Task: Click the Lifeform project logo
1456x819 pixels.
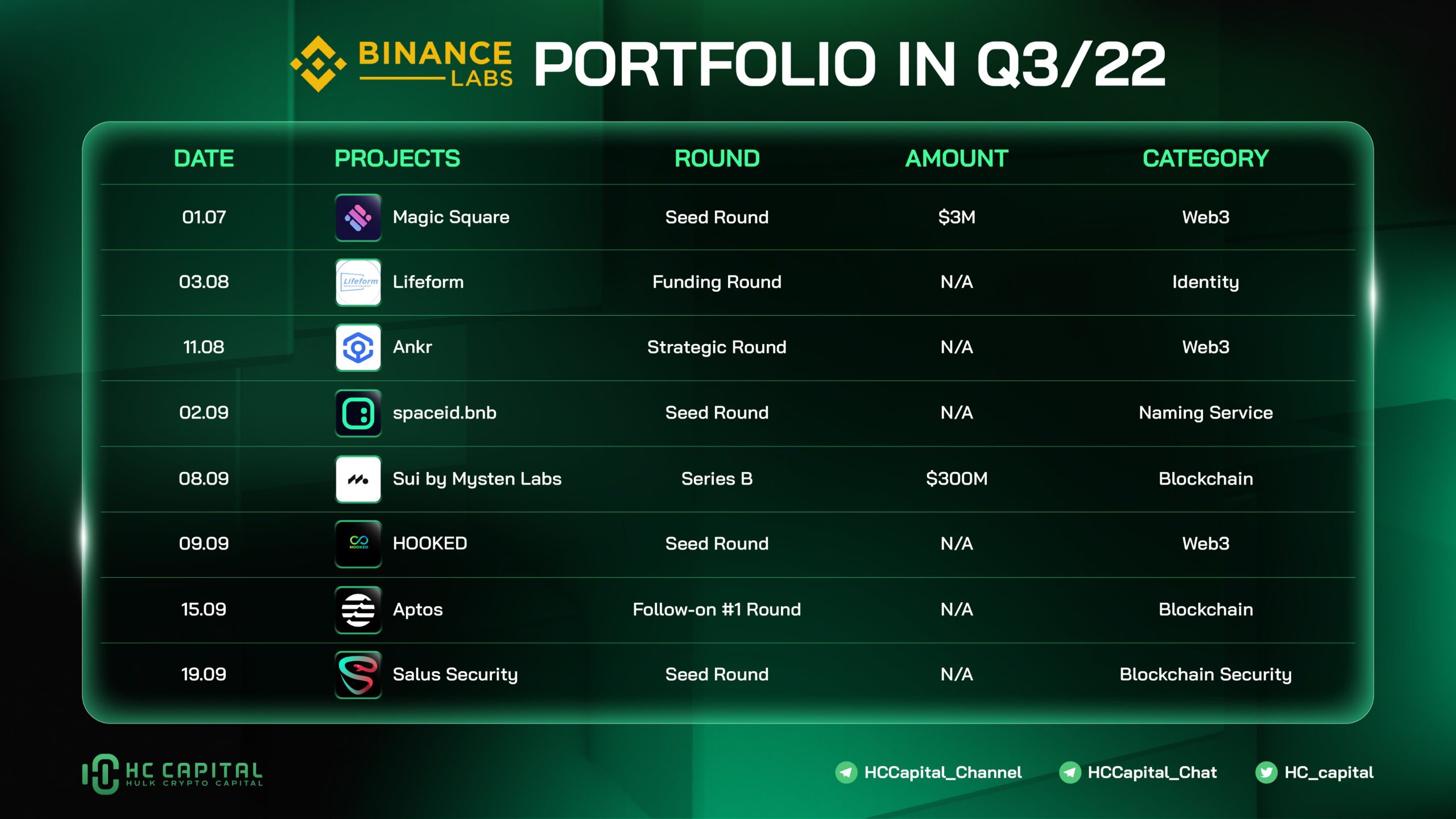Action: coord(358,282)
